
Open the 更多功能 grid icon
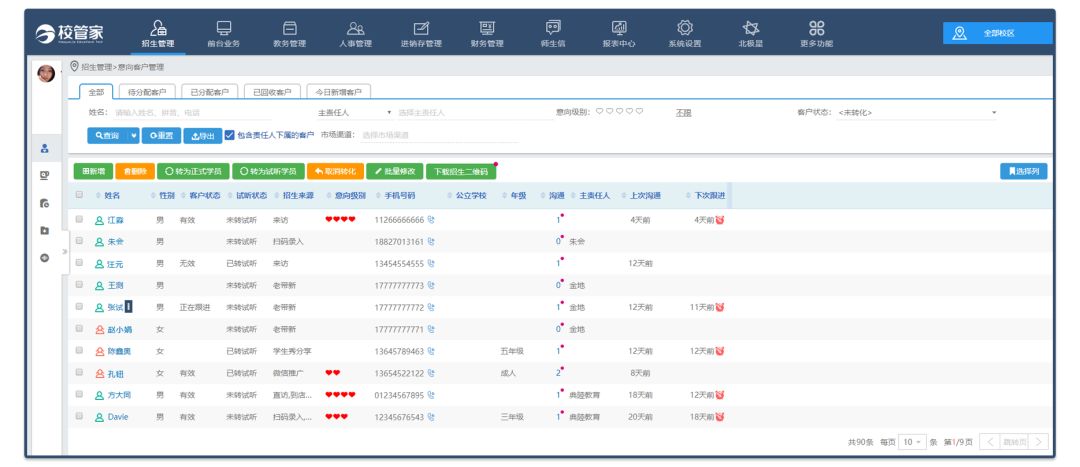point(816,28)
